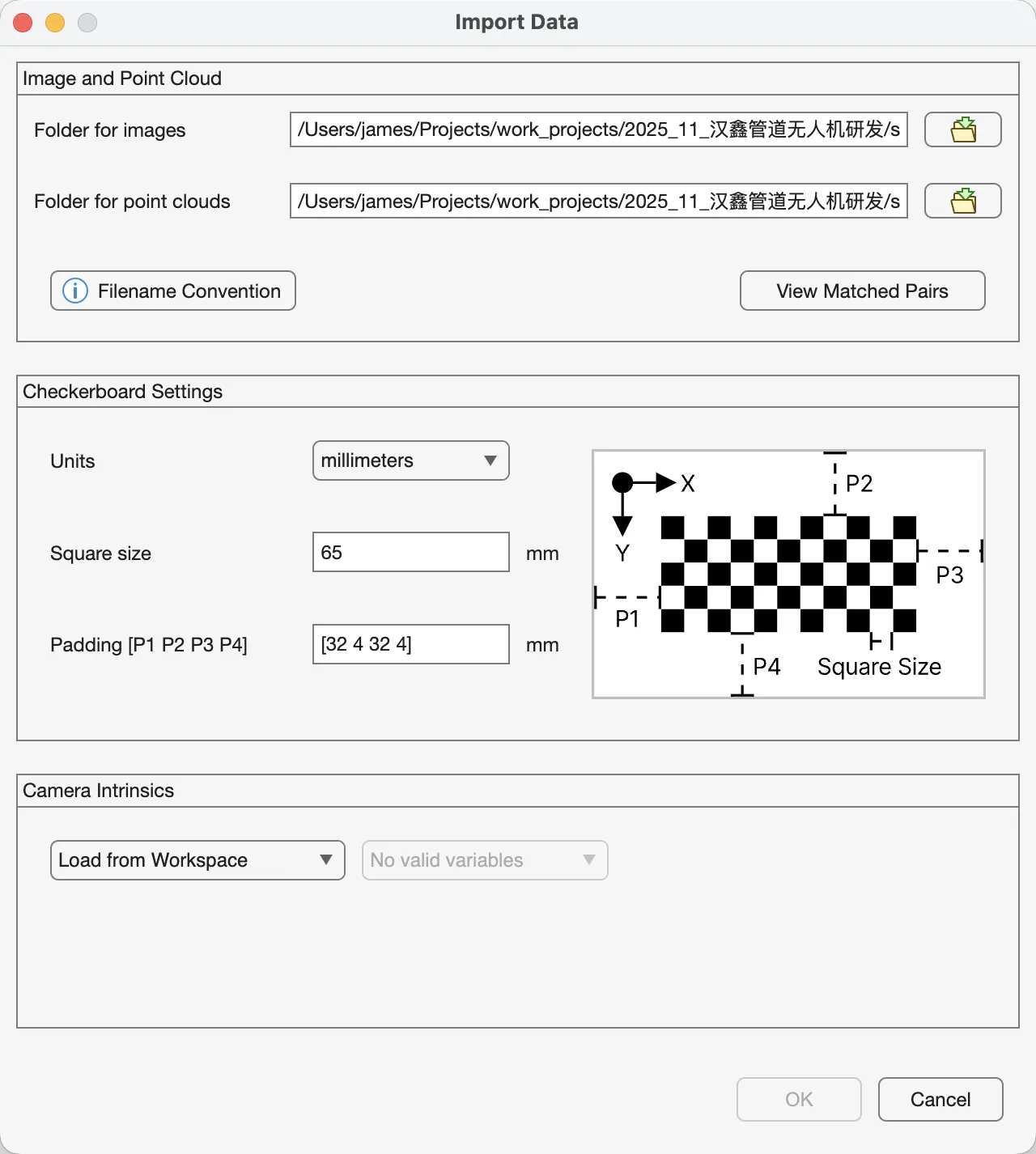
Task: Close the Import Data dialog
Action: click(x=22, y=22)
